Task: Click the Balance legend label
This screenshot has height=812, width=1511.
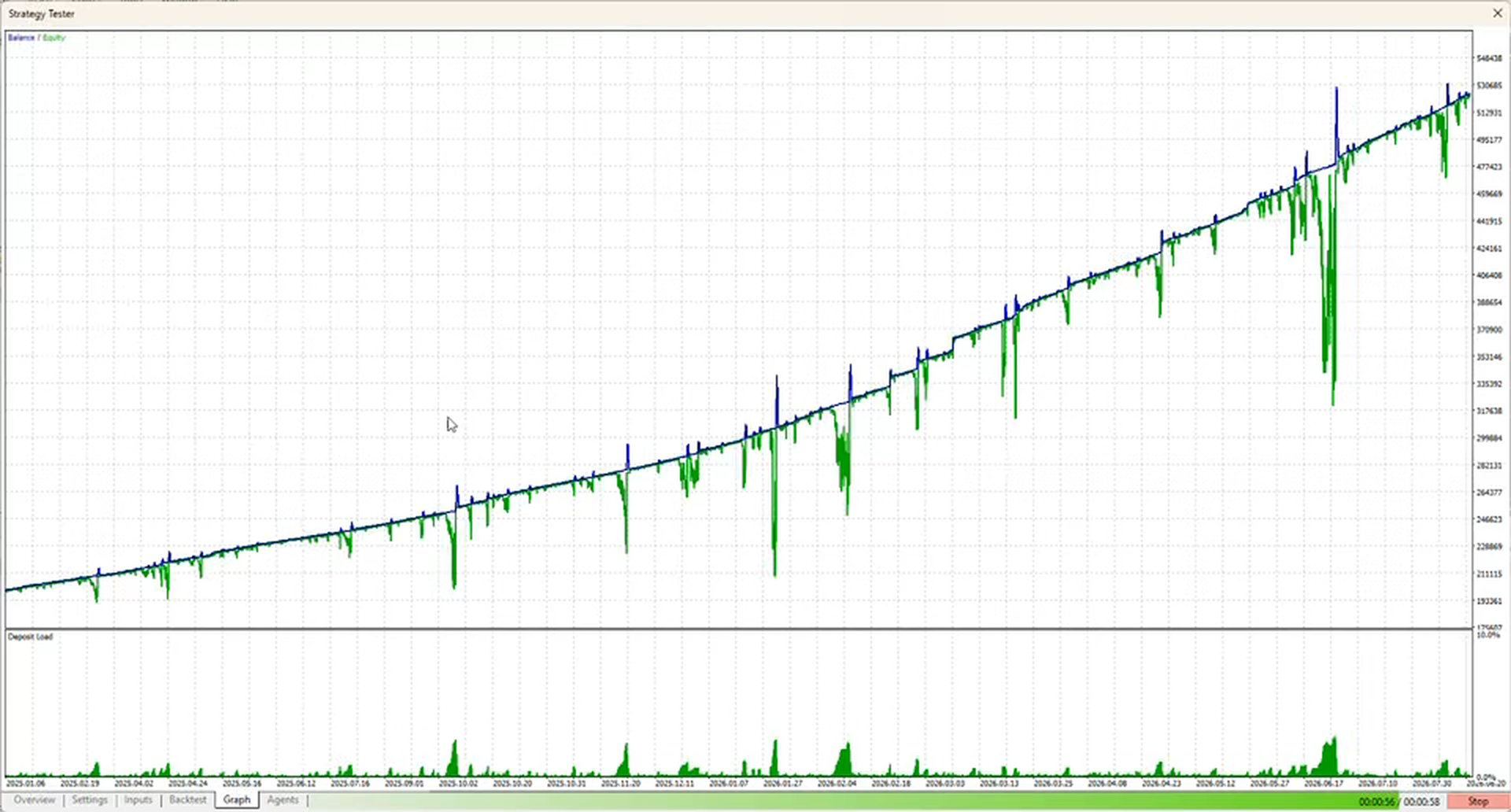Action: coord(21,38)
